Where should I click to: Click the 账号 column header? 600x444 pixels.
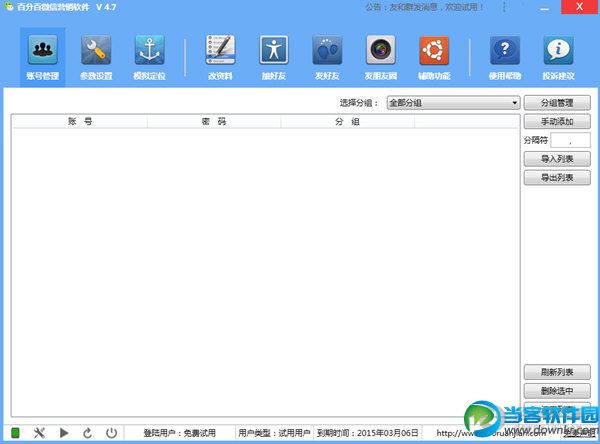80,121
